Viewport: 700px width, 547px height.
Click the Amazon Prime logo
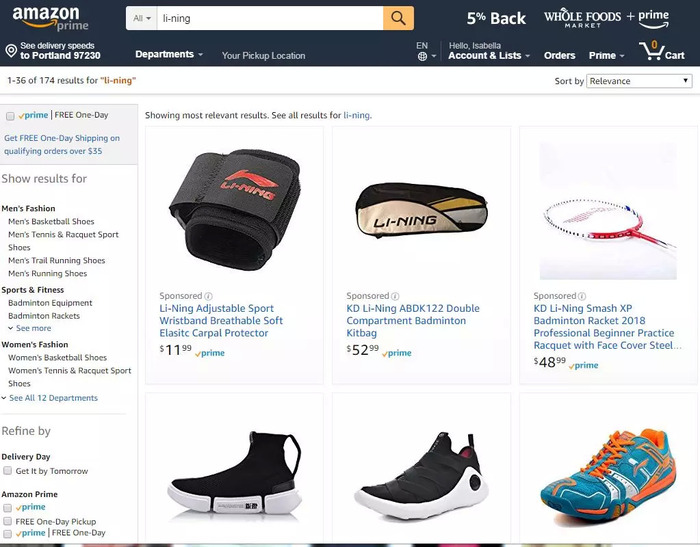coord(50,18)
